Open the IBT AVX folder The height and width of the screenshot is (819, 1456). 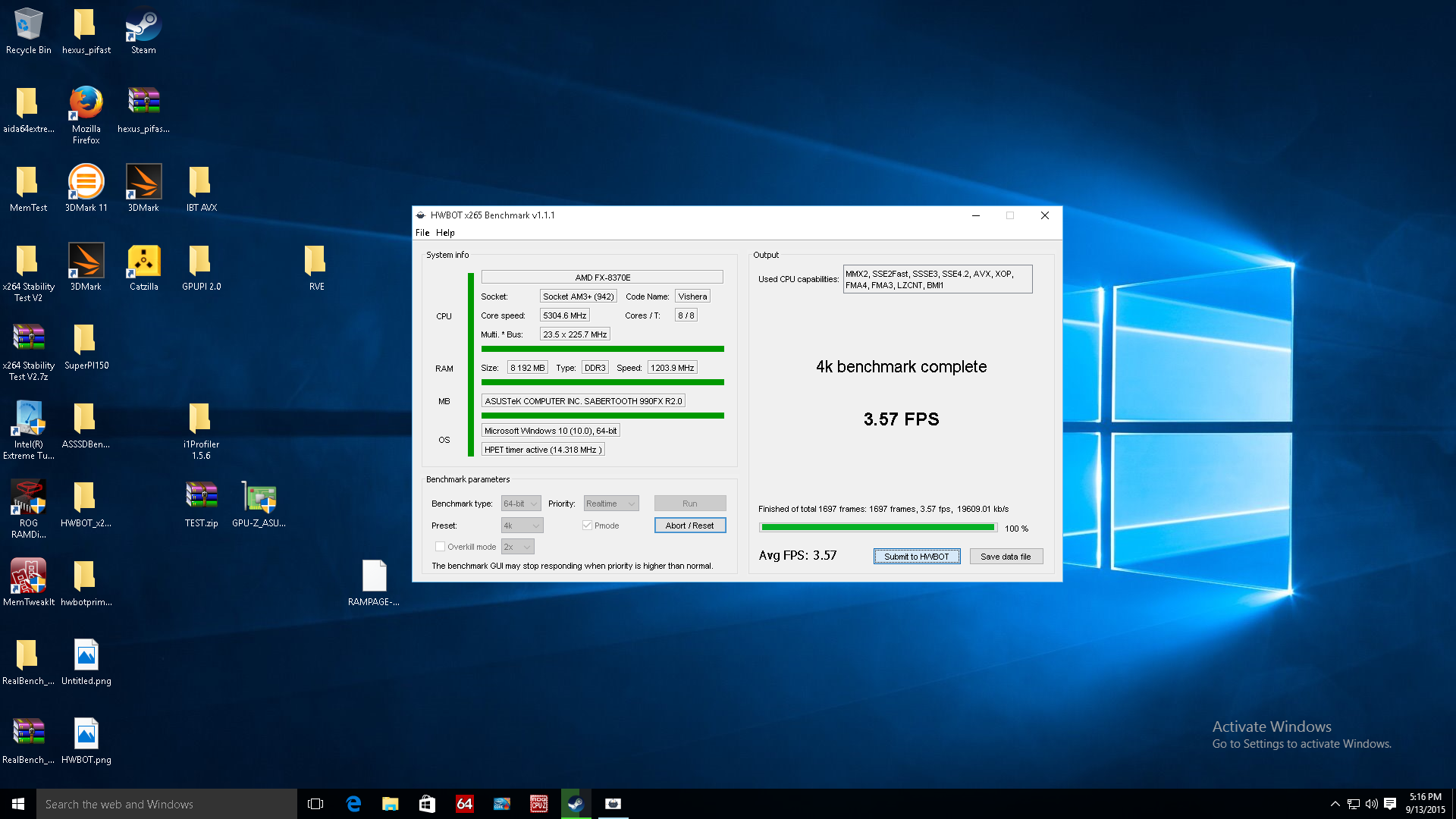pos(201,188)
